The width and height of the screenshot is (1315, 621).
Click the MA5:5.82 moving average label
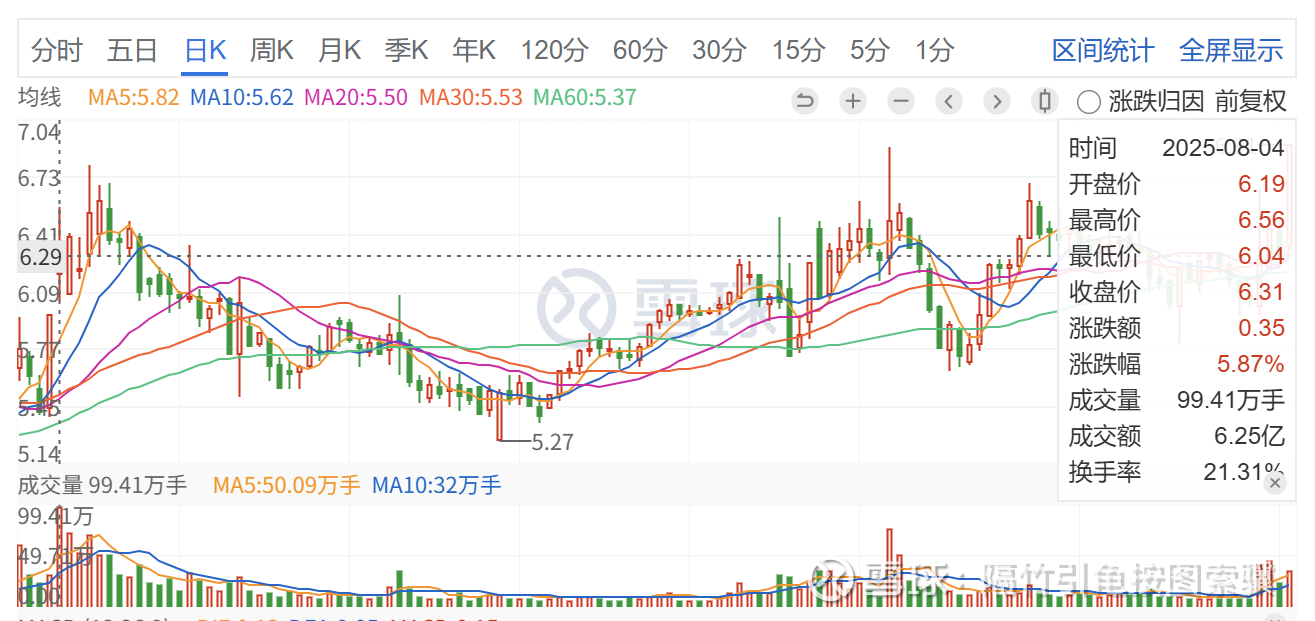(134, 98)
